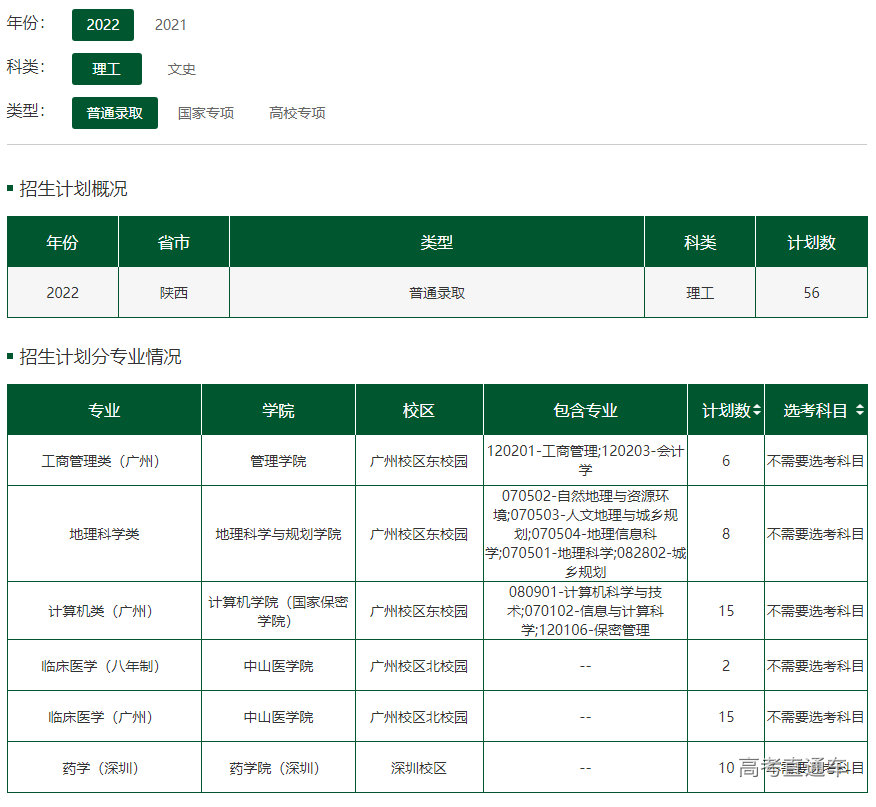Select the 高校专项 admission type

click(x=296, y=113)
